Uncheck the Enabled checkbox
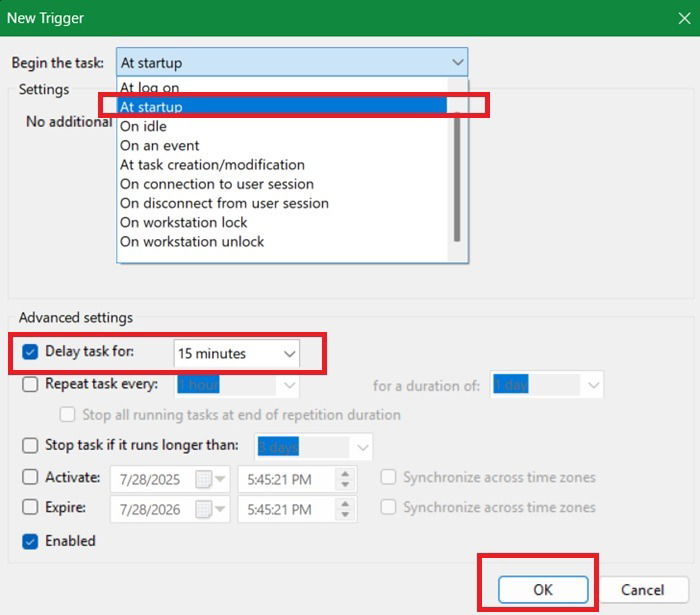 pyautogui.click(x=30, y=541)
